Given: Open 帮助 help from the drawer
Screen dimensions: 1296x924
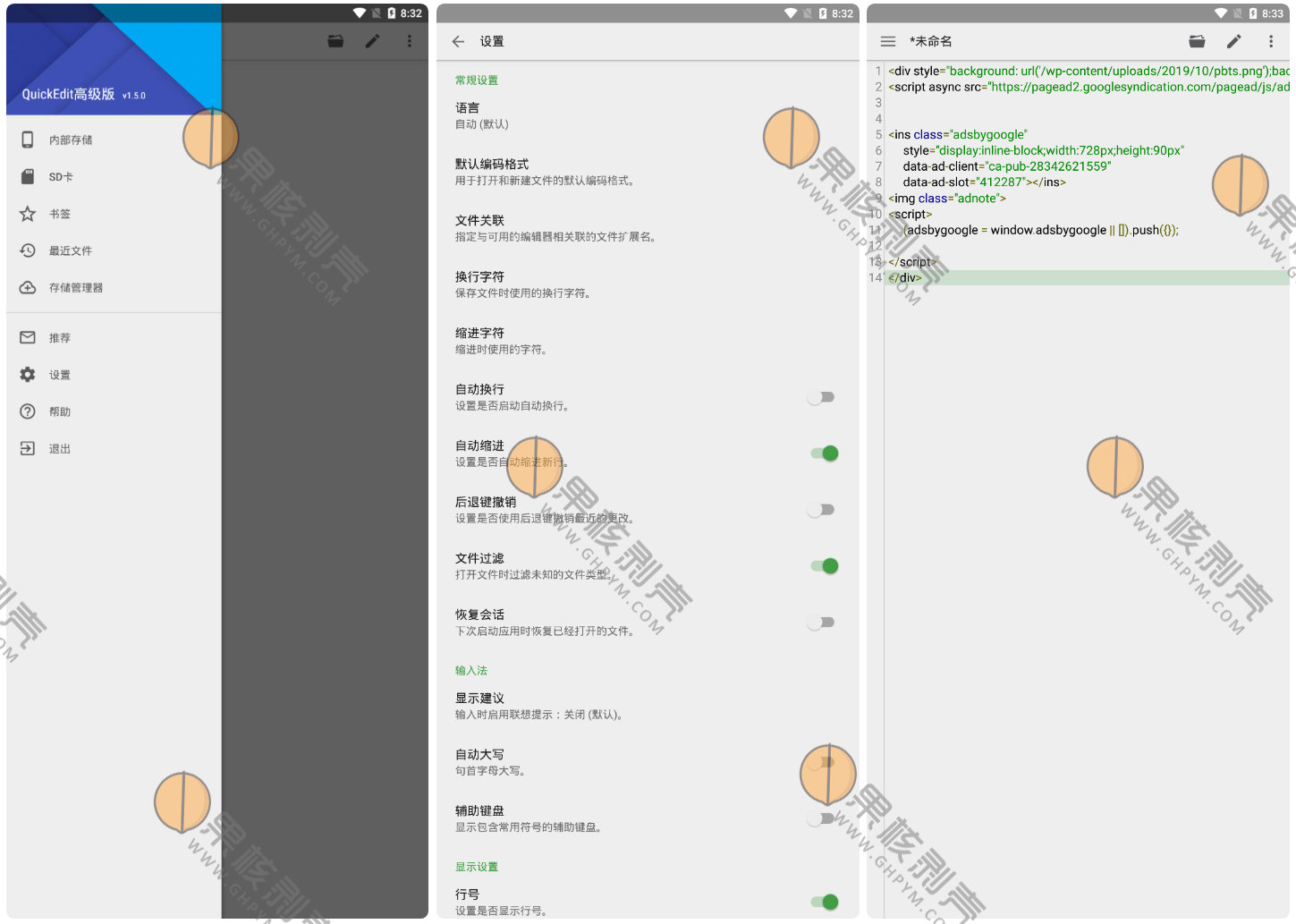Looking at the screenshot, I should [x=114, y=411].
